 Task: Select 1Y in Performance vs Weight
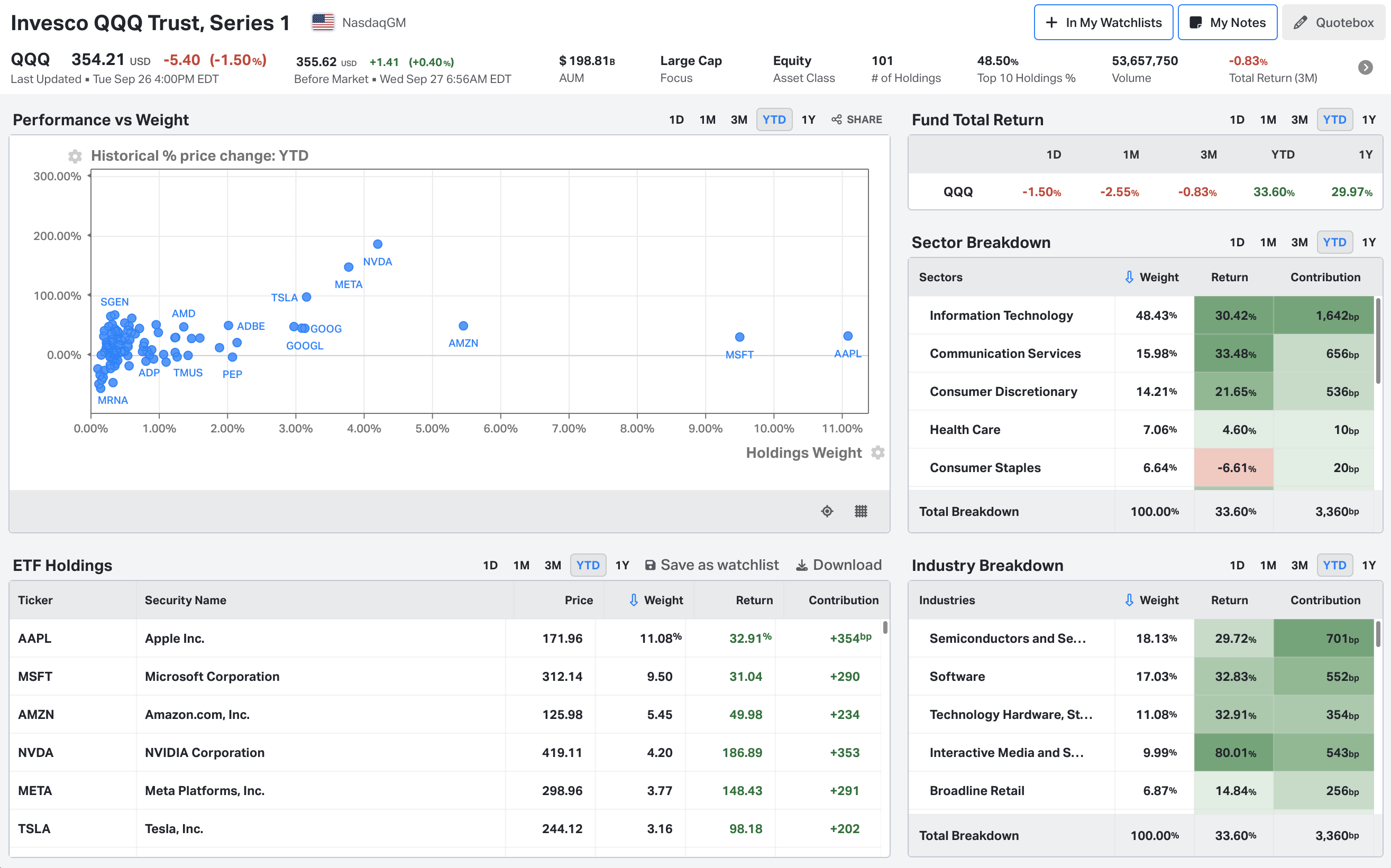(x=809, y=119)
